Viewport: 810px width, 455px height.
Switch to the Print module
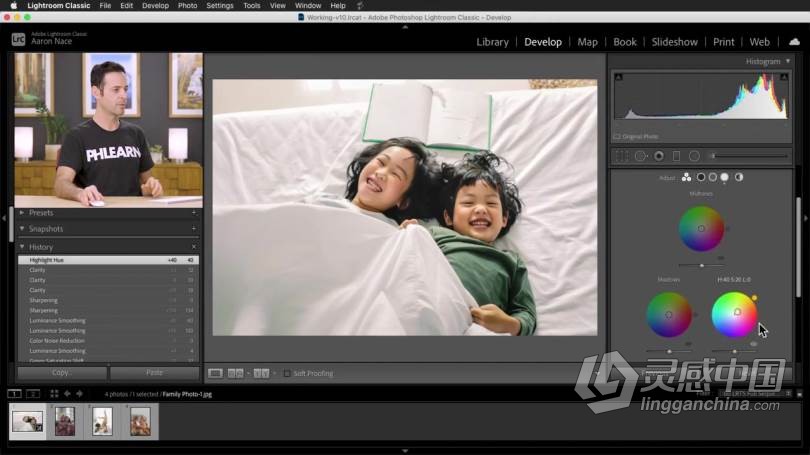pos(723,42)
